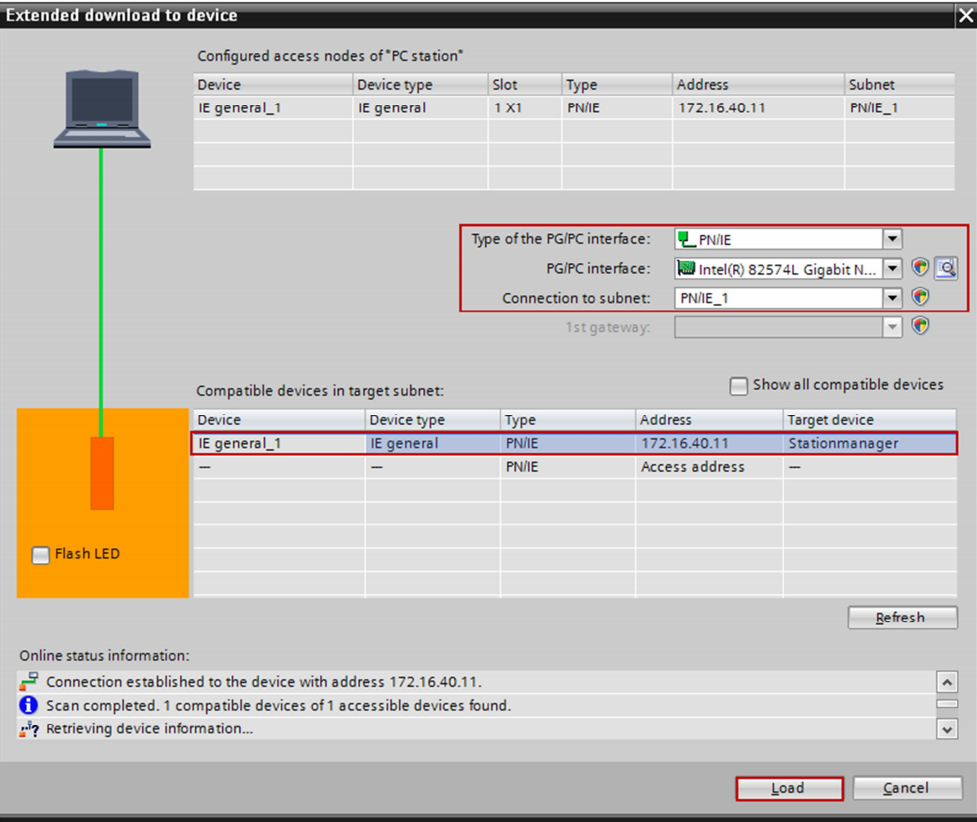The image size is (977, 822).
Task: Click Device type header in configured nodes table
Action: pos(421,84)
